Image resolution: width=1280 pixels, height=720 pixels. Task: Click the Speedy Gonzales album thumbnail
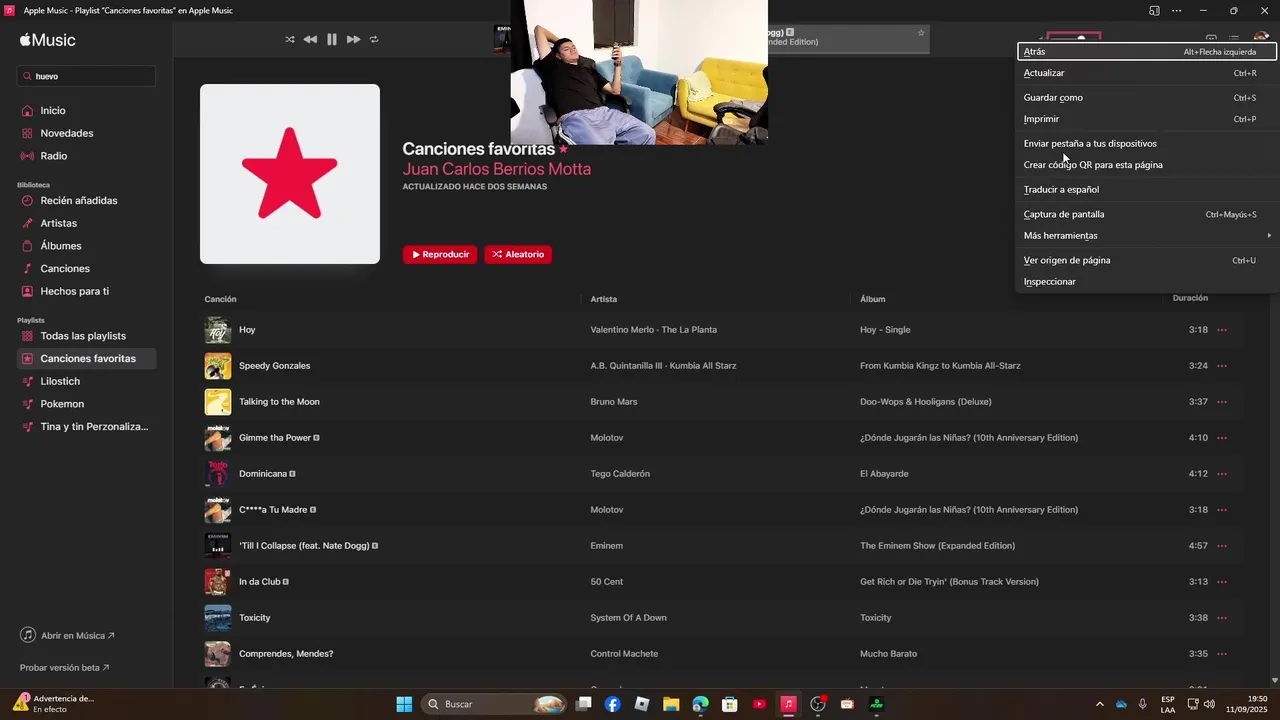tap(218, 366)
